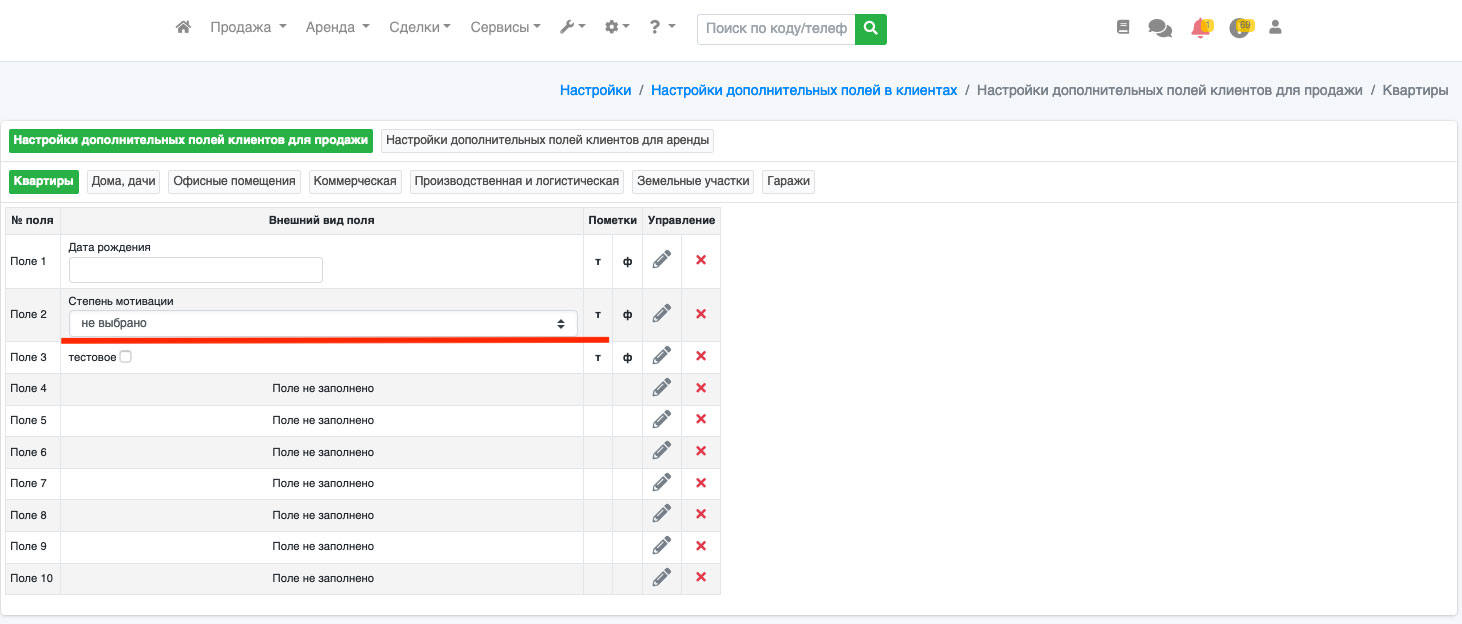
Task: Expand the gear settings dropdown
Action: coord(617,28)
